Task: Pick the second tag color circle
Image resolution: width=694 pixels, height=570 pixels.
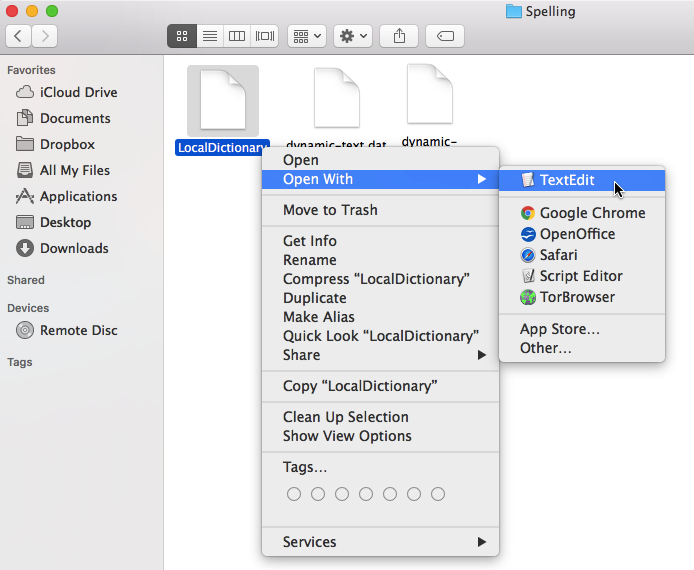Action: [x=318, y=494]
